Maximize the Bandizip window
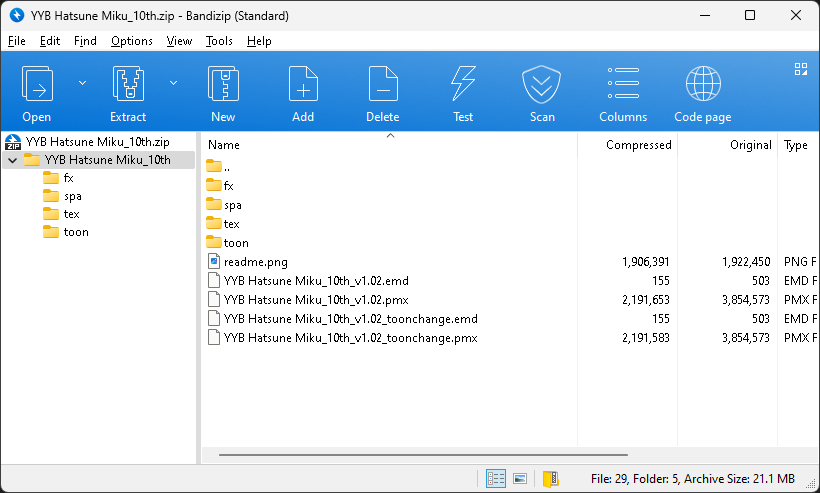Screen dimensions: 820x493 (750, 15)
